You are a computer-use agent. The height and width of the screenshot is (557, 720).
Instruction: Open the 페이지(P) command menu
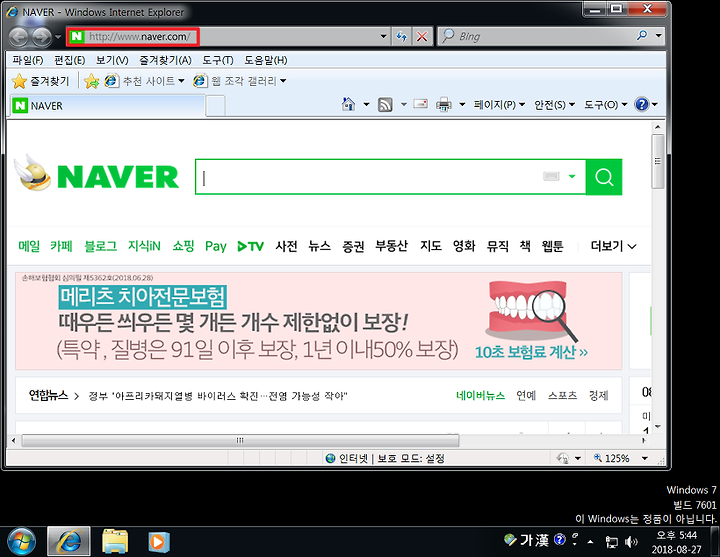click(x=499, y=105)
